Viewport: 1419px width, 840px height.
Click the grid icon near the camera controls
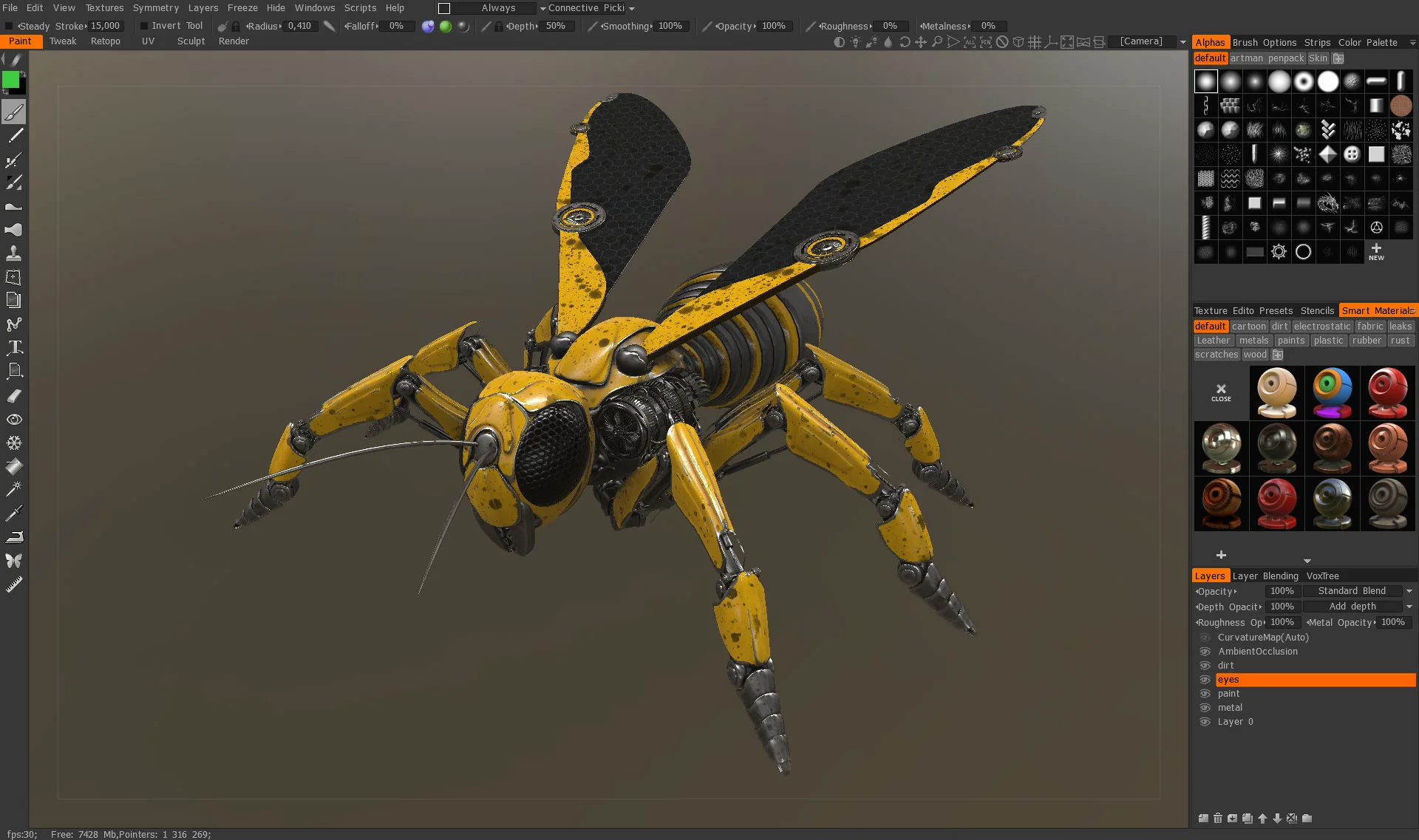(x=1034, y=42)
